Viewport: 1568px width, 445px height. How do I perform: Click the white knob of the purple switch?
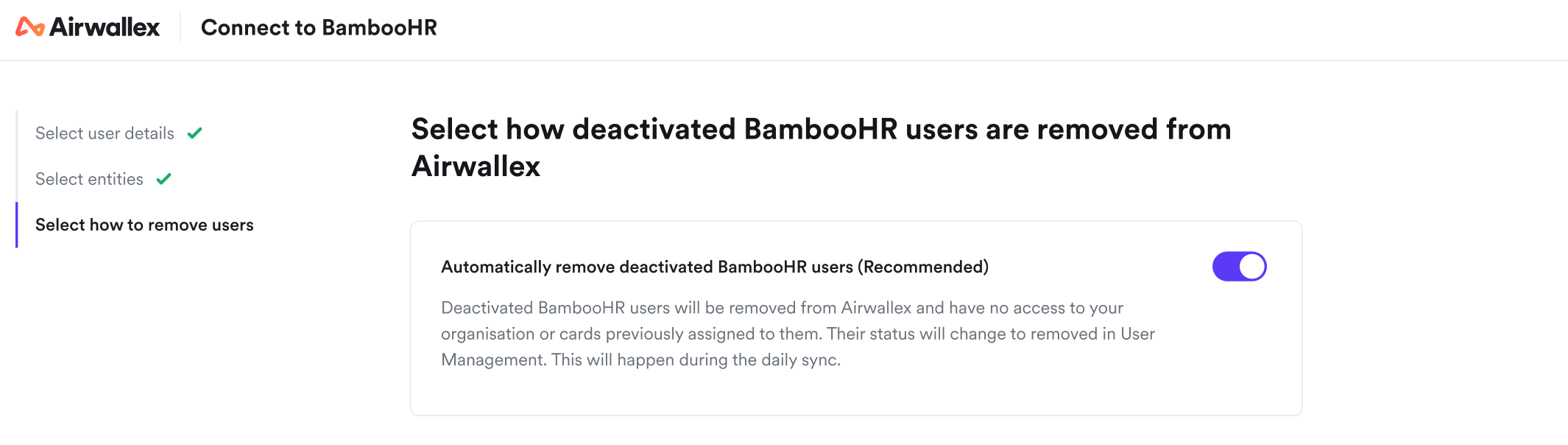(x=1251, y=267)
